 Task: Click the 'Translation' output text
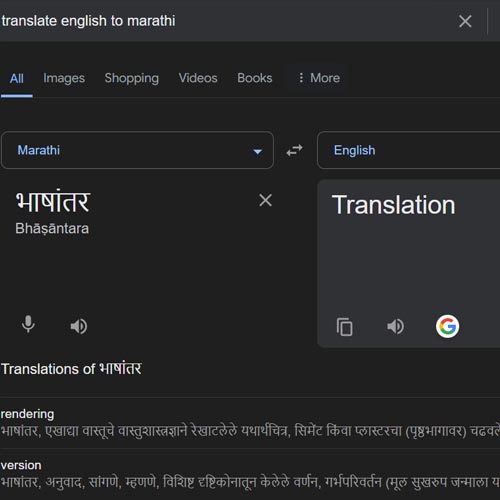pos(393,205)
